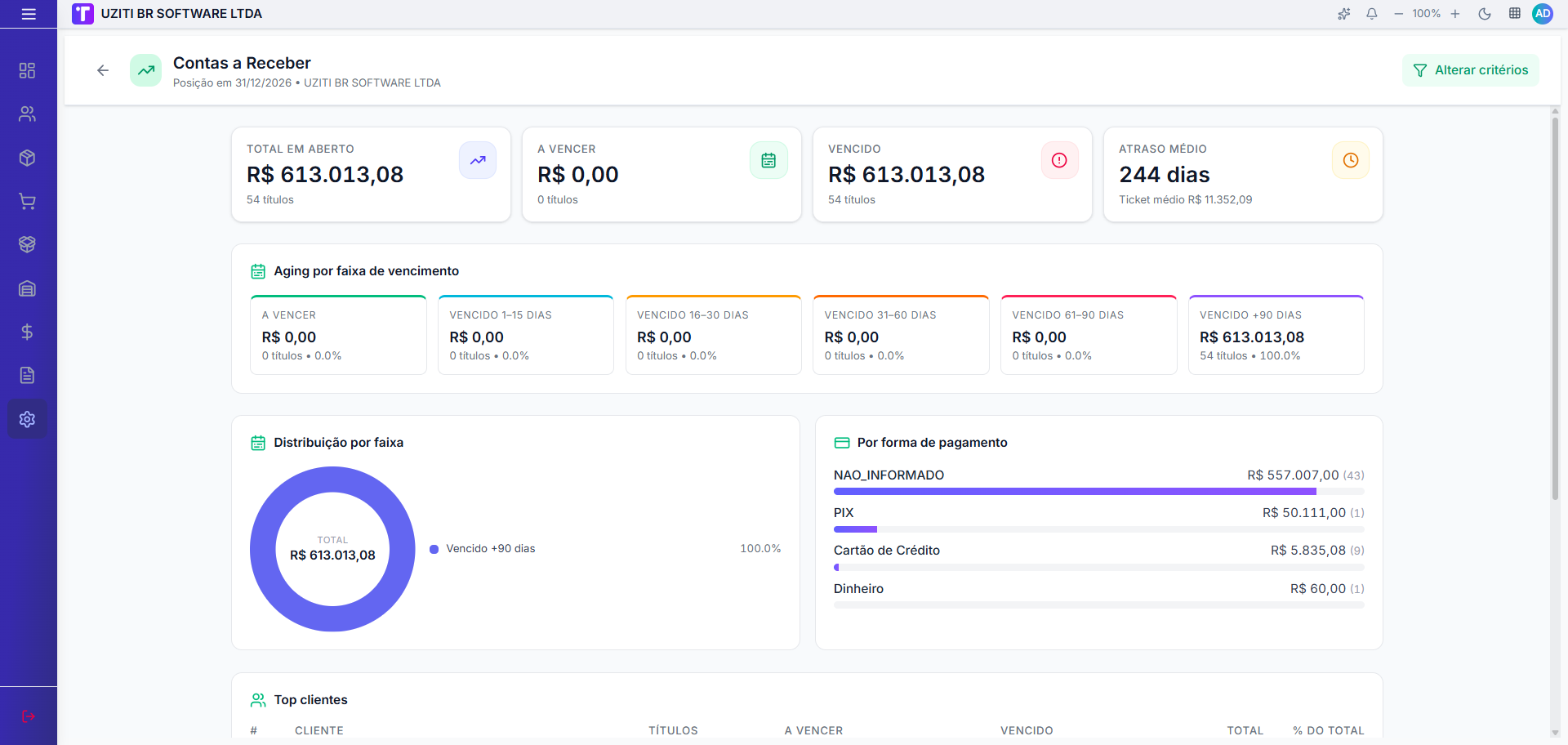
Task: Open the warehouse icon in sidebar
Action: [x=27, y=288]
